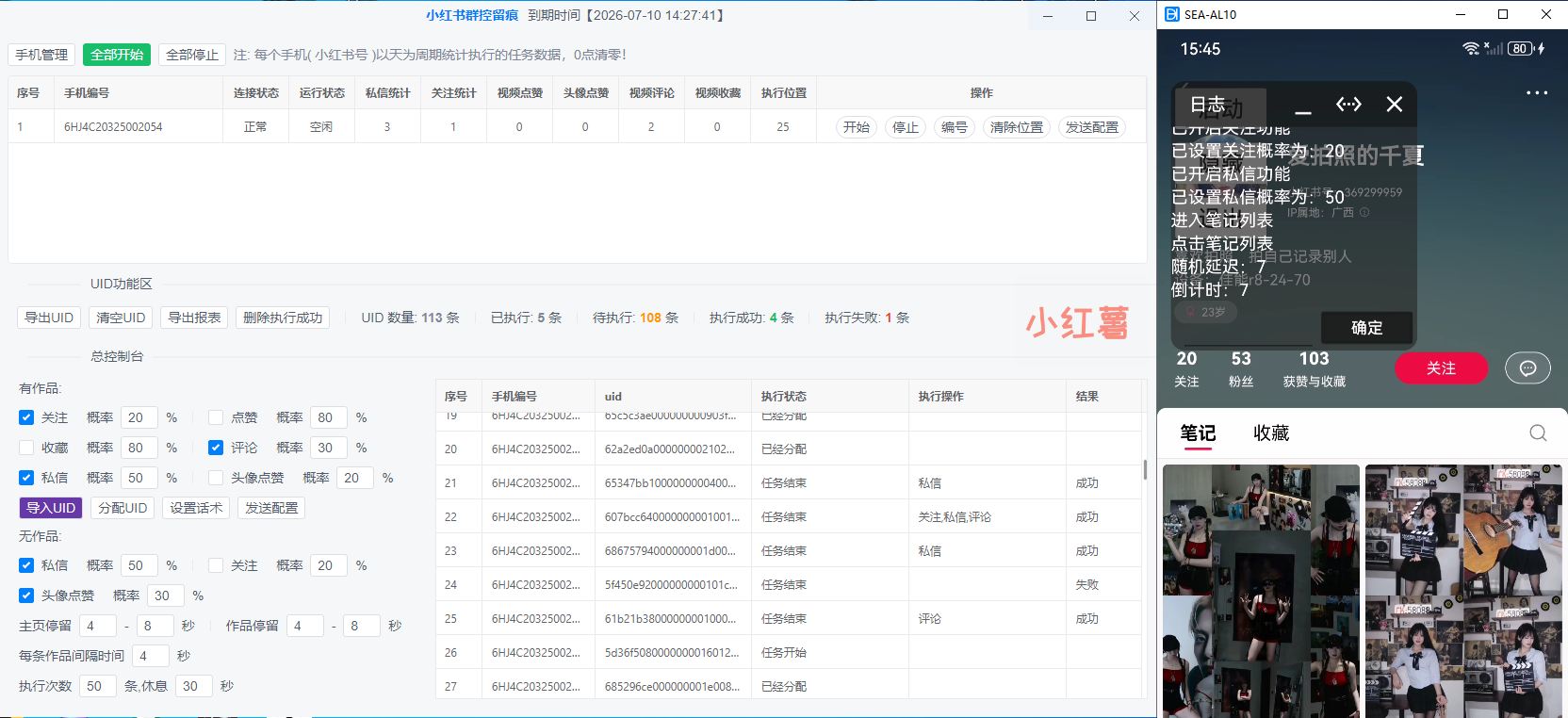Click the 删除执行成功 button
Image resolution: width=1568 pixels, height=718 pixels.
[283, 318]
